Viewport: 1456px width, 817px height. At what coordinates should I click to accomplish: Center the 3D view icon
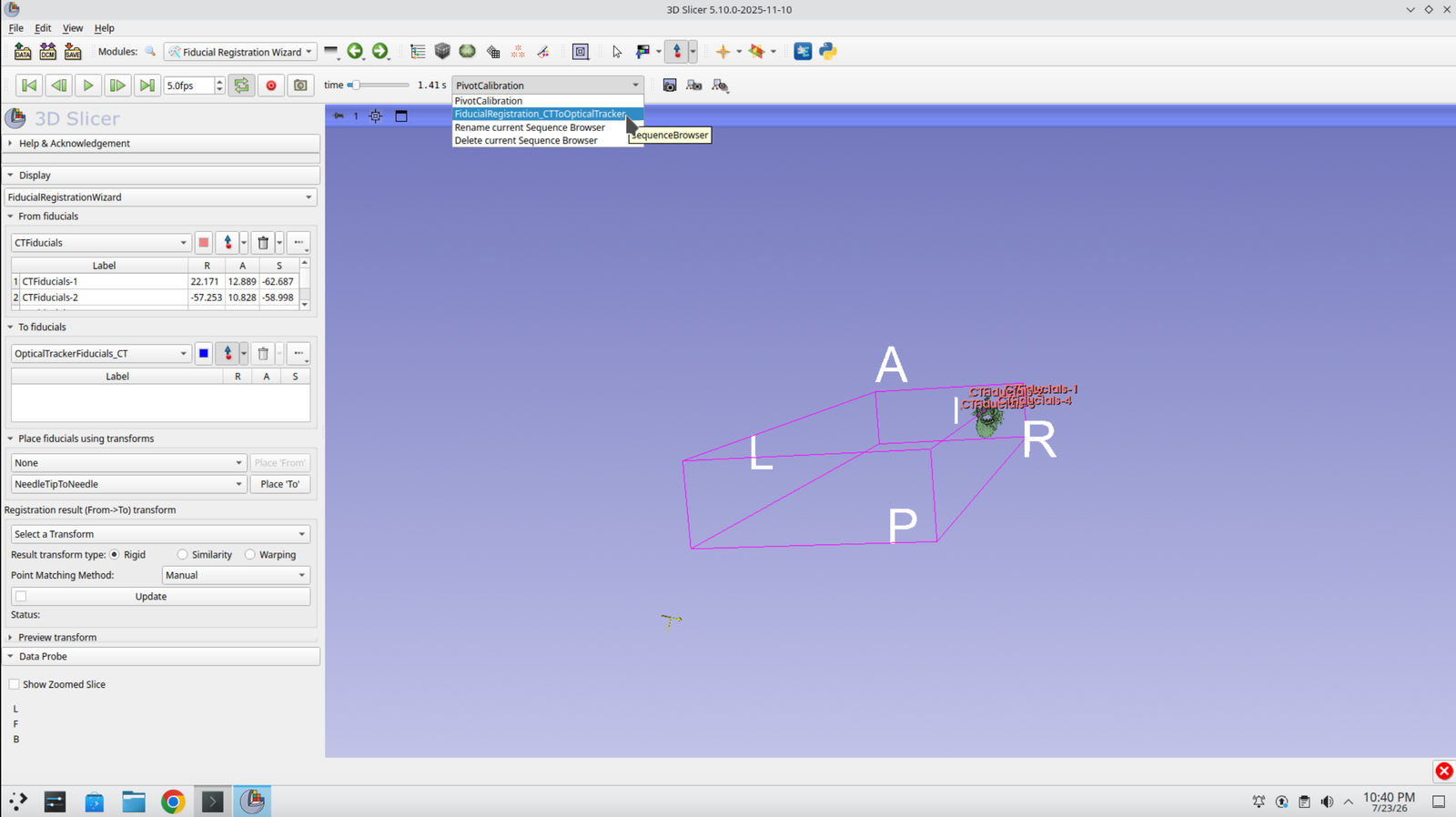pos(376,116)
